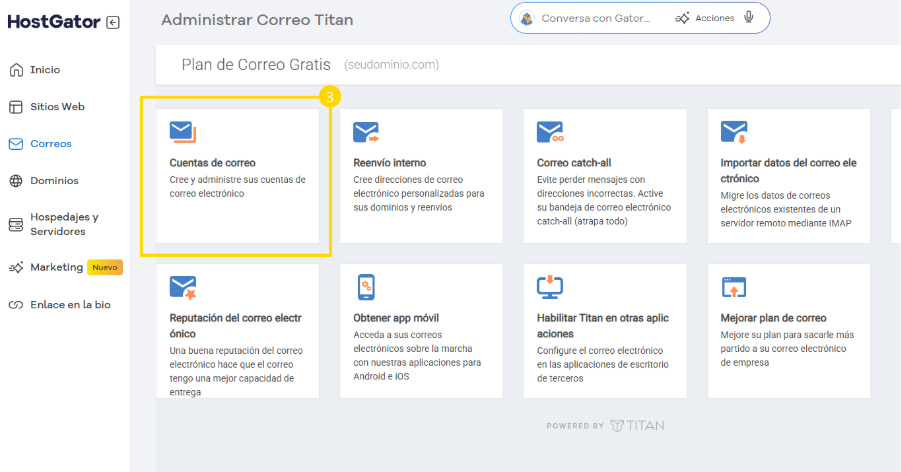Click the Correo catch-all envelope icon
This screenshot has height=472, width=901.
point(550,132)
